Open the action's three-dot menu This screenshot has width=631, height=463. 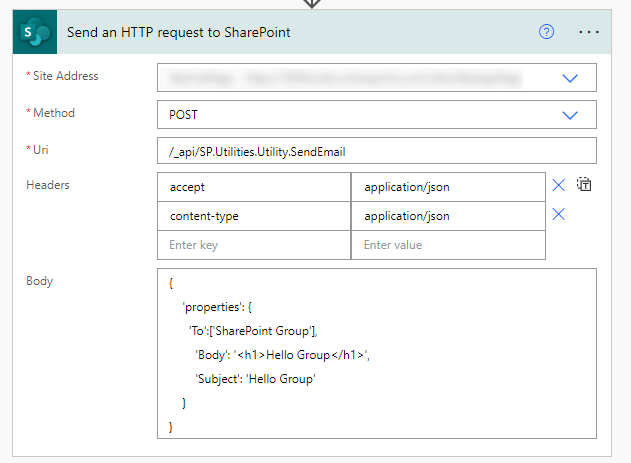coord(588,32)
